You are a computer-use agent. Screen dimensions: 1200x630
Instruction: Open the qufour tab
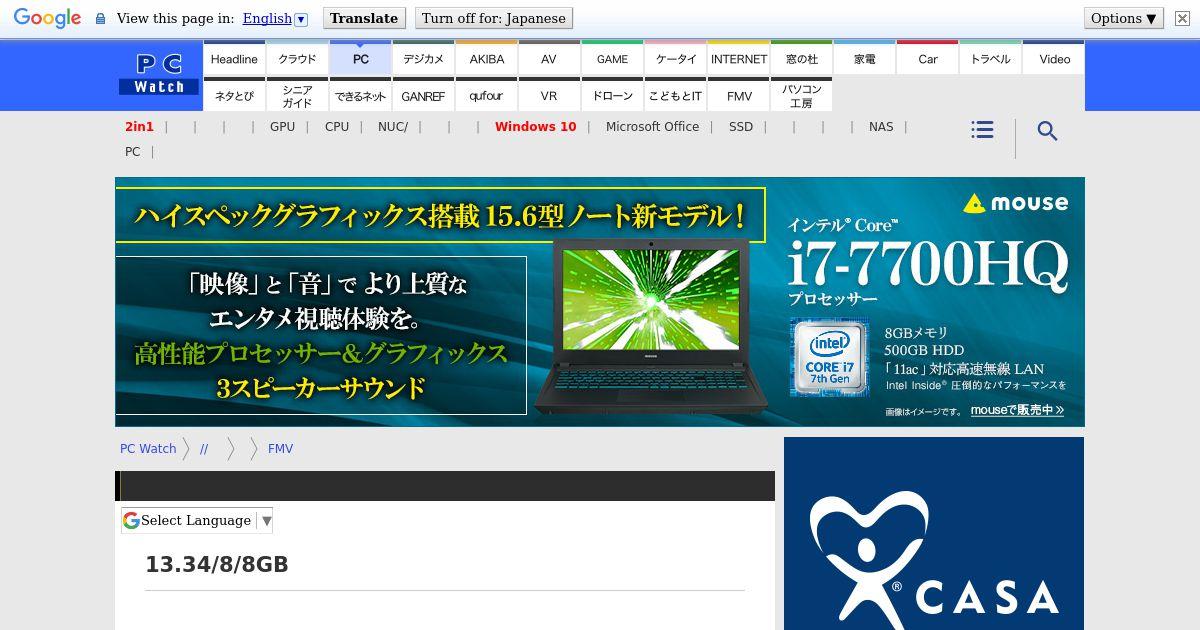click(487, 95)
